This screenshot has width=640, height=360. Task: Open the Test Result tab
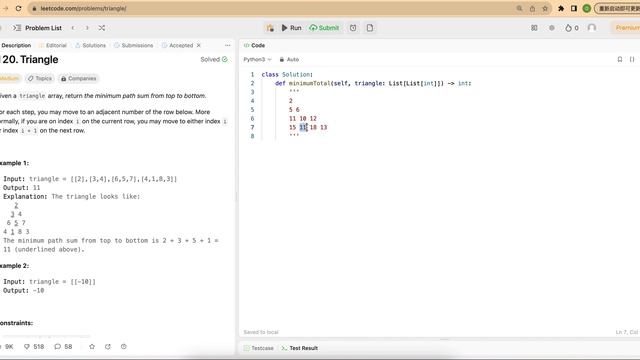[x=300, y=348]
